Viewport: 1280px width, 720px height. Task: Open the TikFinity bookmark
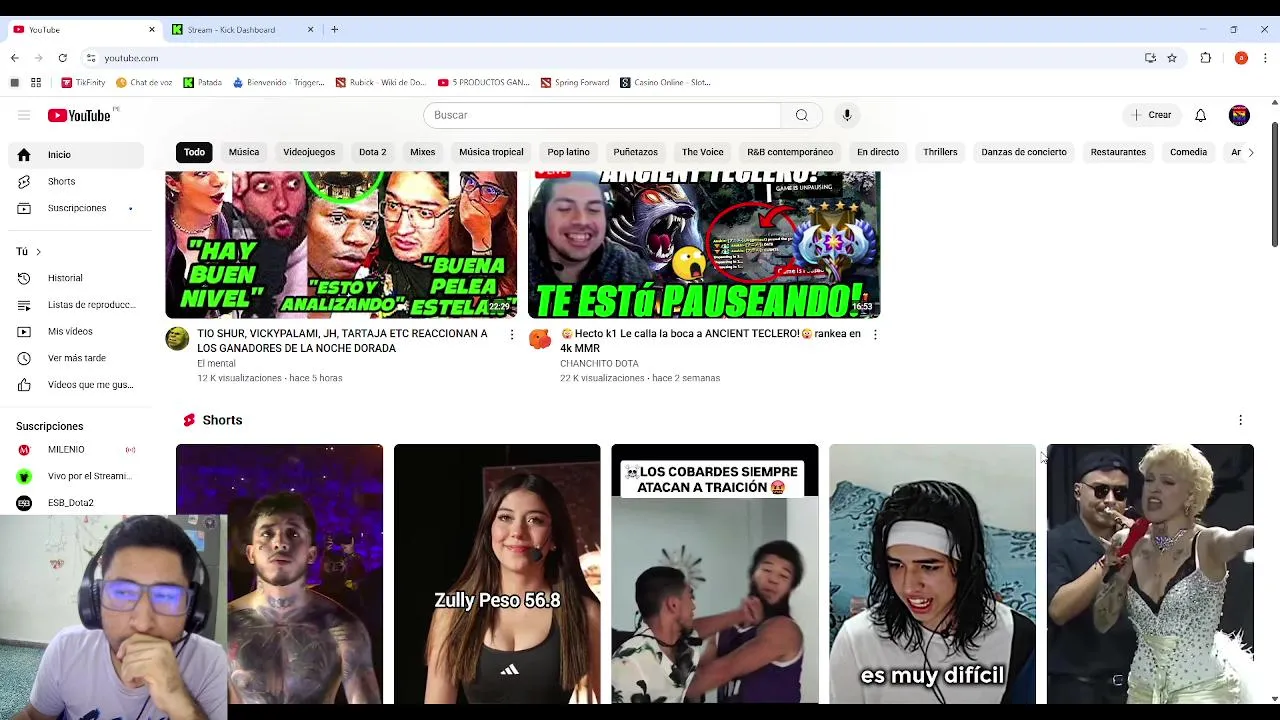(83, 82)
